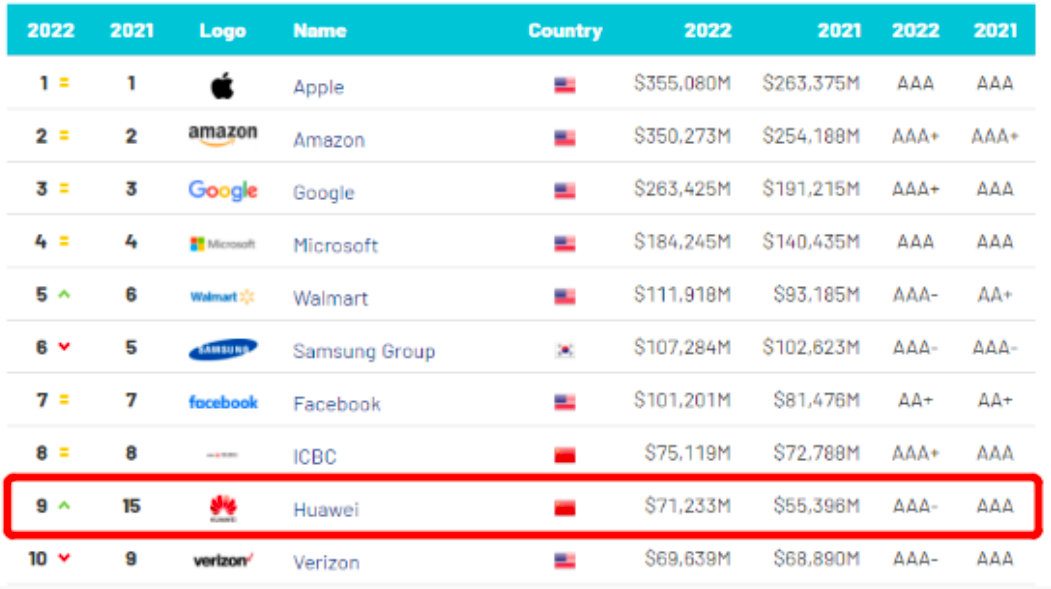This screenshot has width=1051, height=589.
Task: Click green up arrow beside Huawei rank
Action: 64,507
